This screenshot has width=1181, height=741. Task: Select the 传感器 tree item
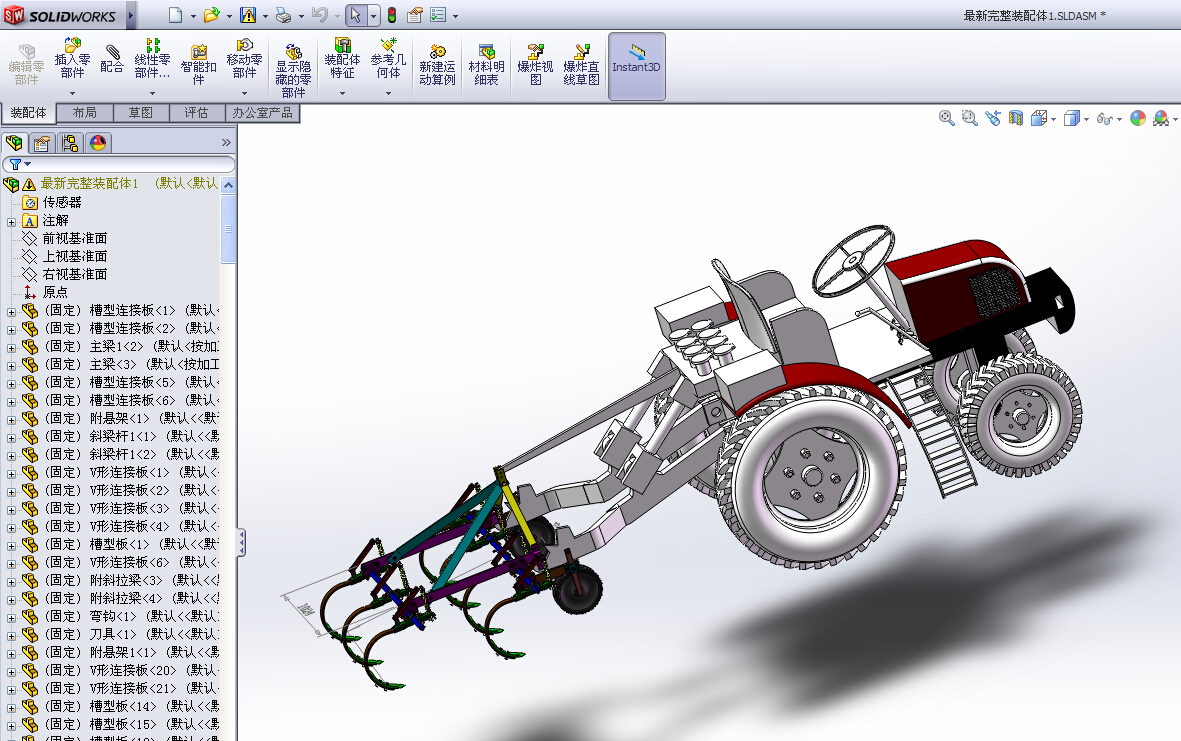[x=62, y=202]
